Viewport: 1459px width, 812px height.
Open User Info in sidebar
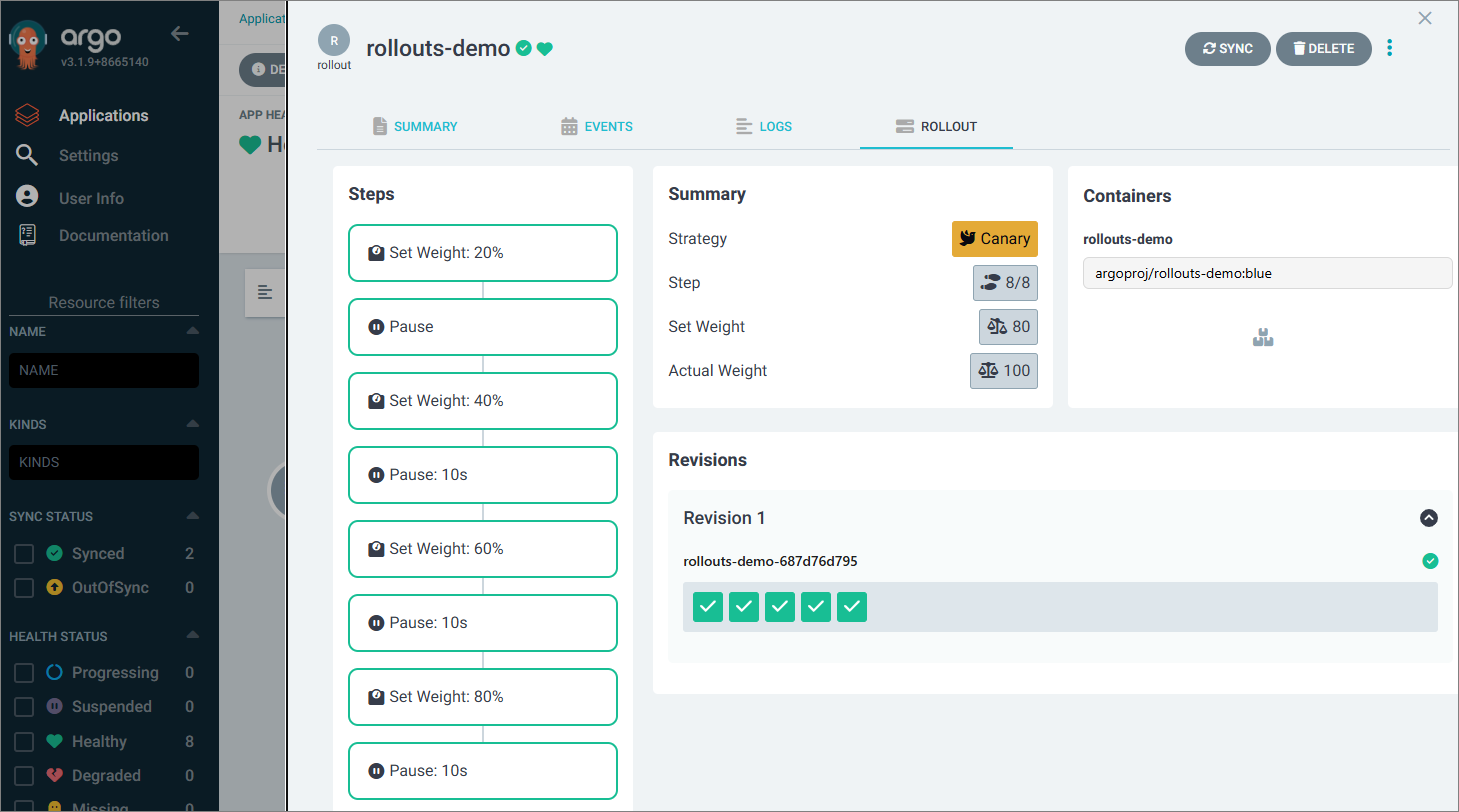(x=91, y=198)
